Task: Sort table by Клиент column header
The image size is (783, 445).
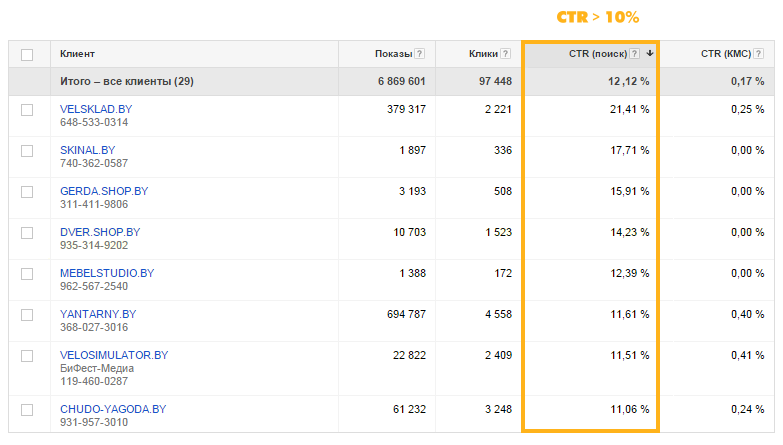Action: 78,54
